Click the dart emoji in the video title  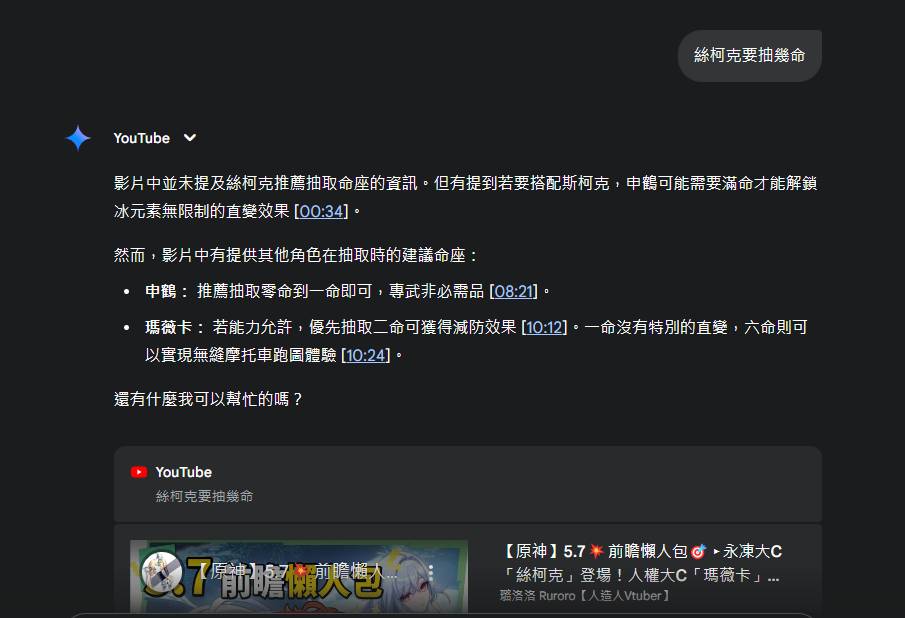click(698, 552)
